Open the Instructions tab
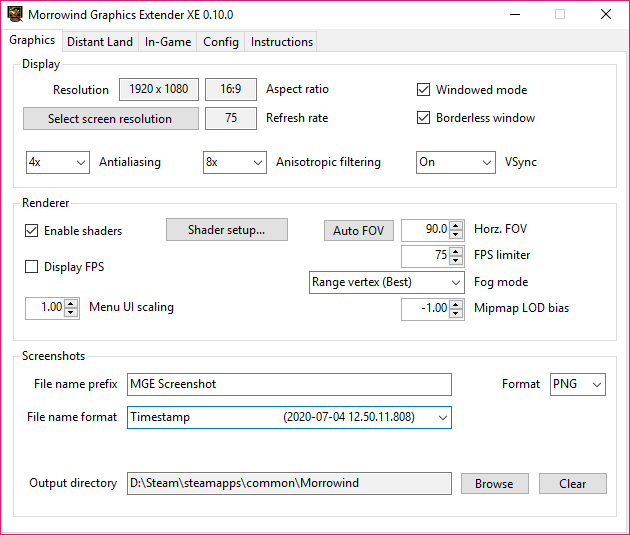Screen dimensions: 630x535 point(281,42)
